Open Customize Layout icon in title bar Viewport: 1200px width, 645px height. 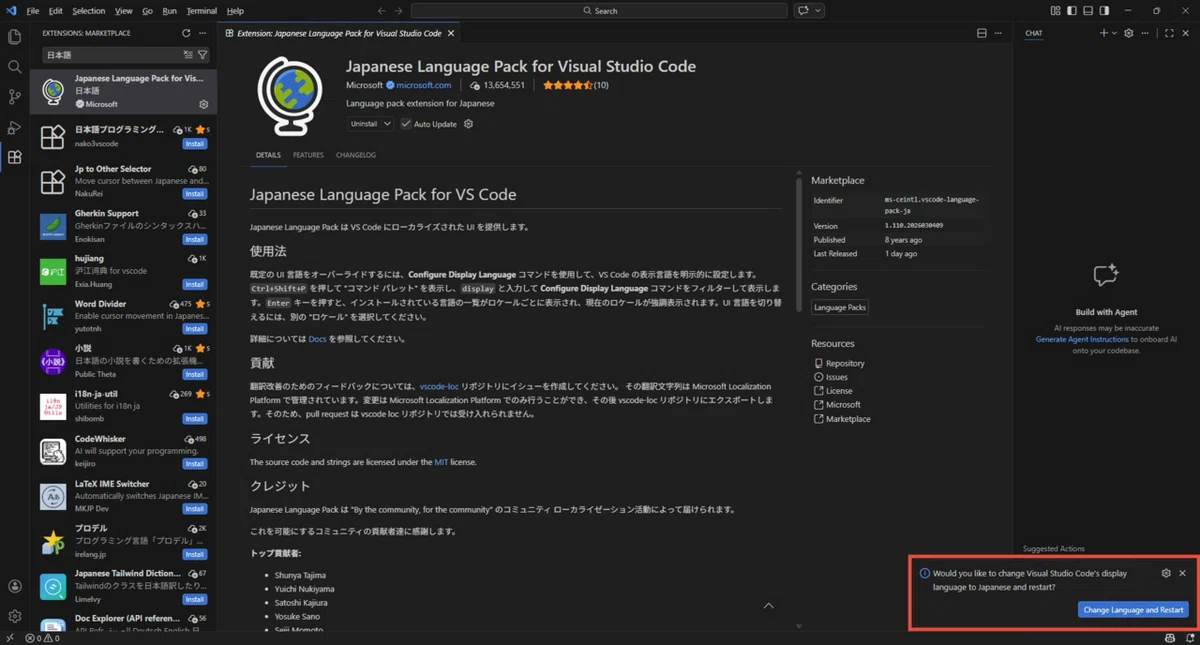tap(1055, 11)
